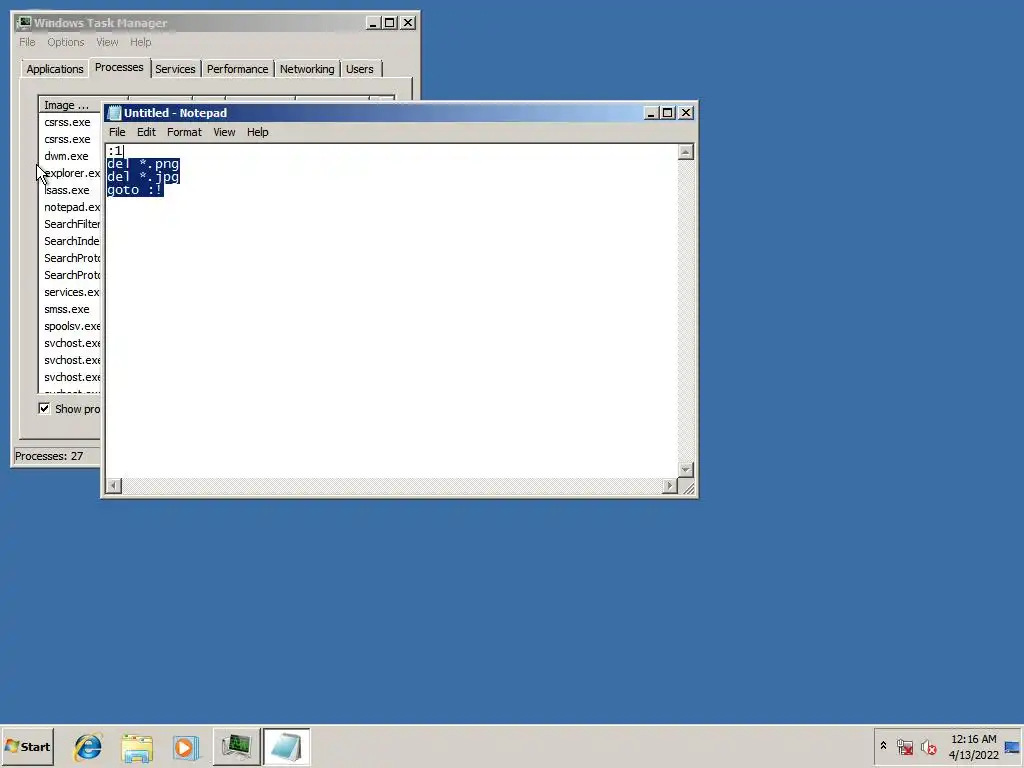Select dwm.exe process row
Screen dimensions: 1024x768
[x=70, y=156]
